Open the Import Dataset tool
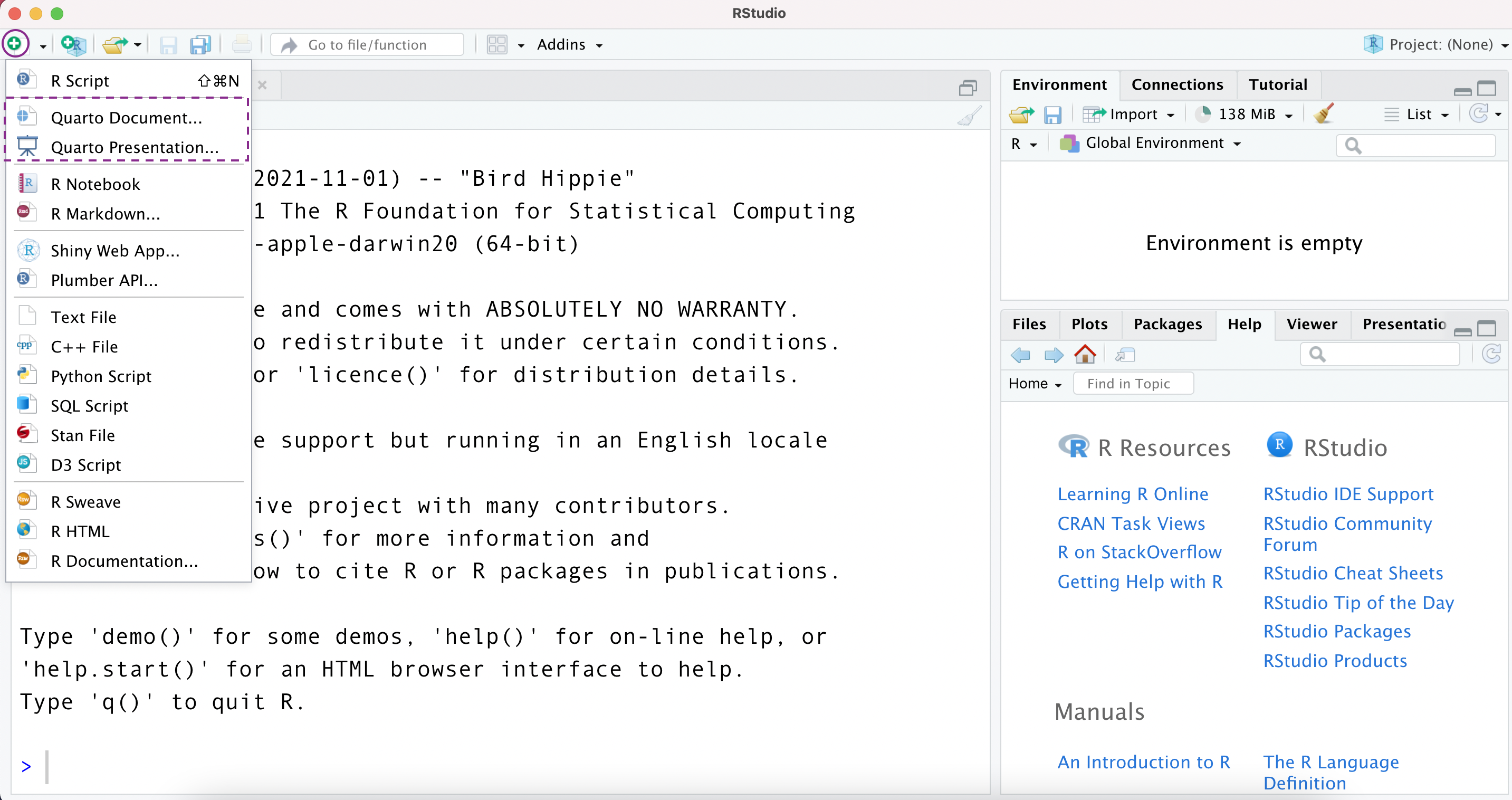The height and width of the screenshot is (800, 1512). pos(1128,114)
